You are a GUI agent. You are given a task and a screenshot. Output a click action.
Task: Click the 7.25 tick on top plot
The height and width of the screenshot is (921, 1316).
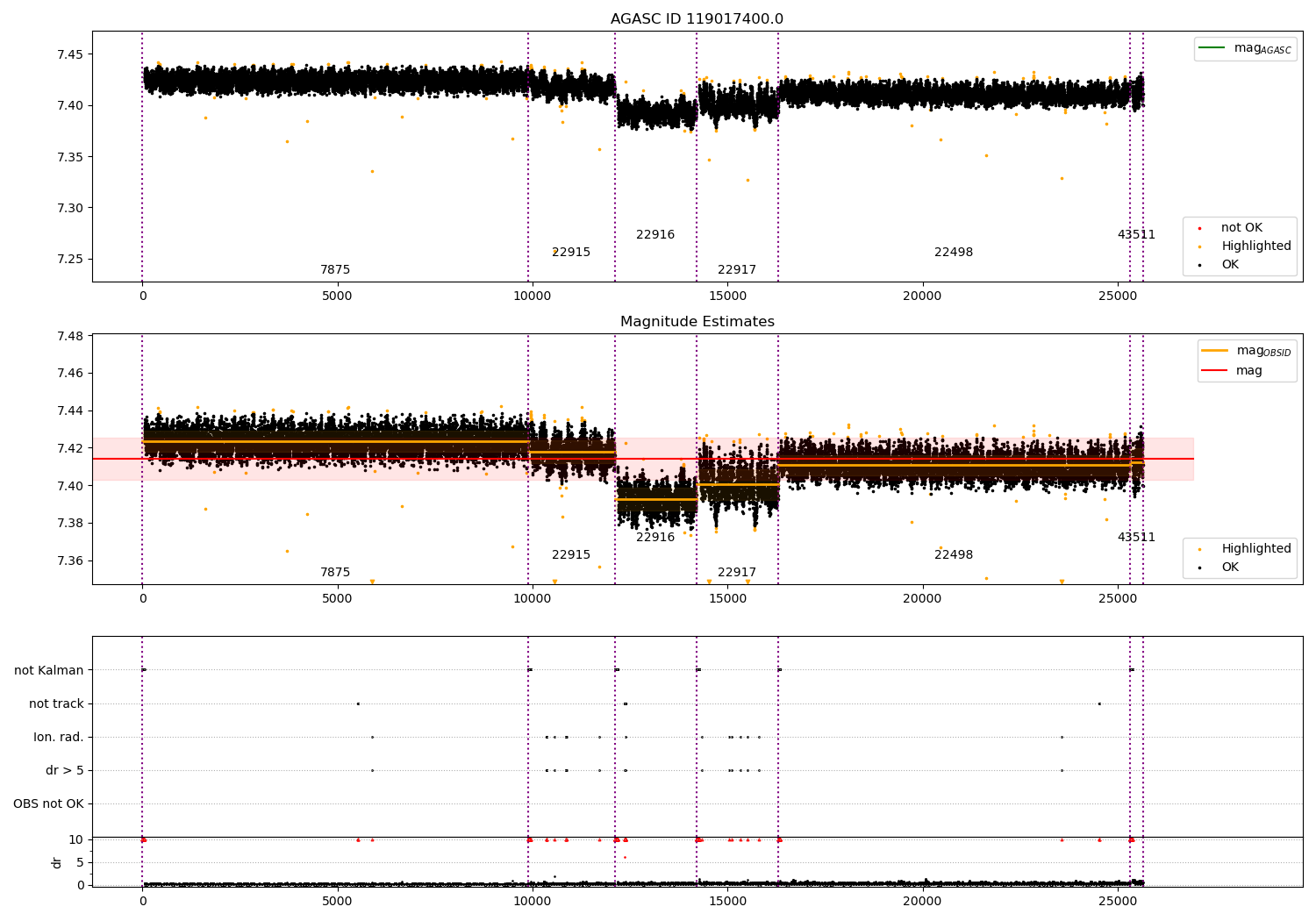coord(71,260)
